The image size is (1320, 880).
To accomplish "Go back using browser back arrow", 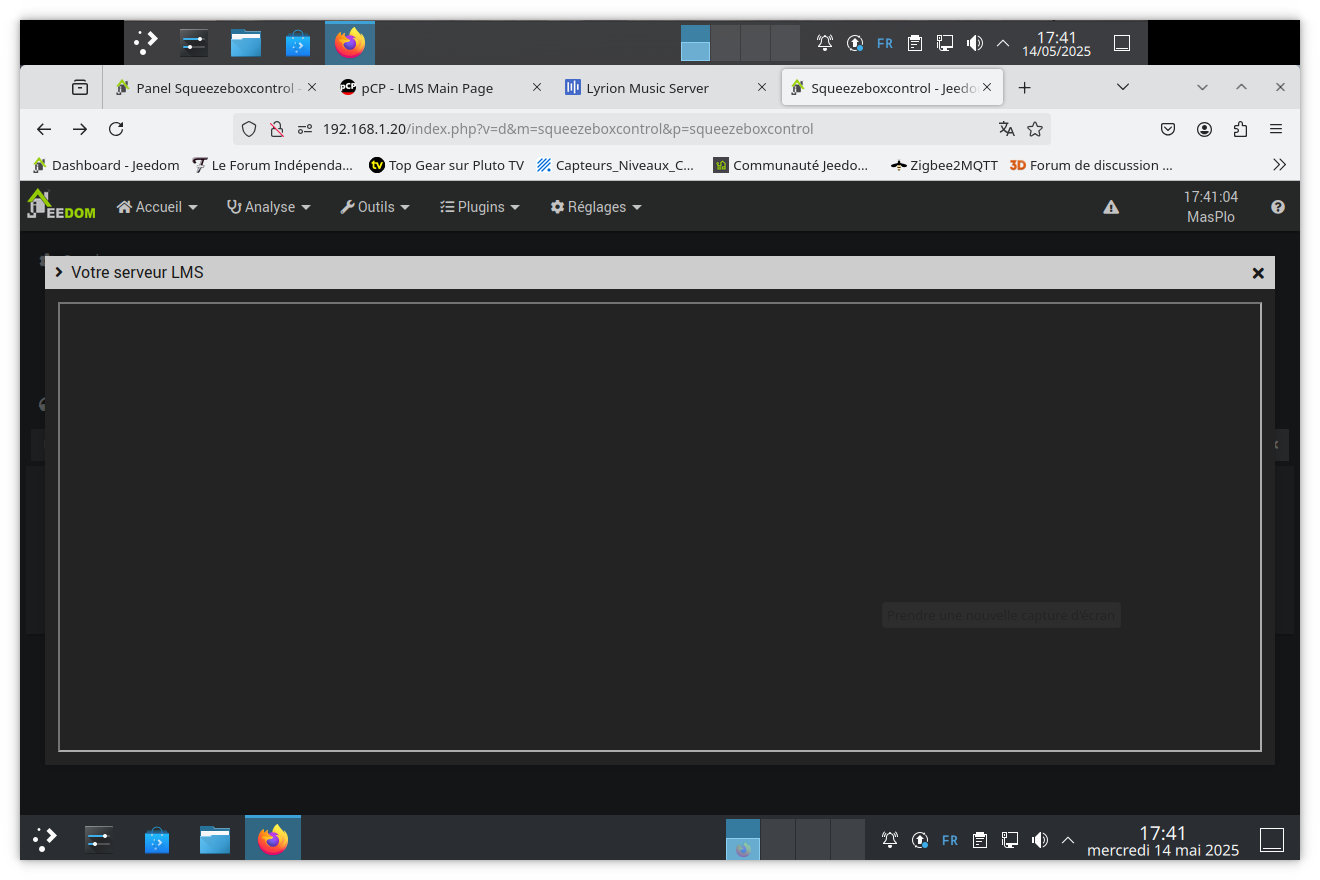I will click(x=44, y=129).
